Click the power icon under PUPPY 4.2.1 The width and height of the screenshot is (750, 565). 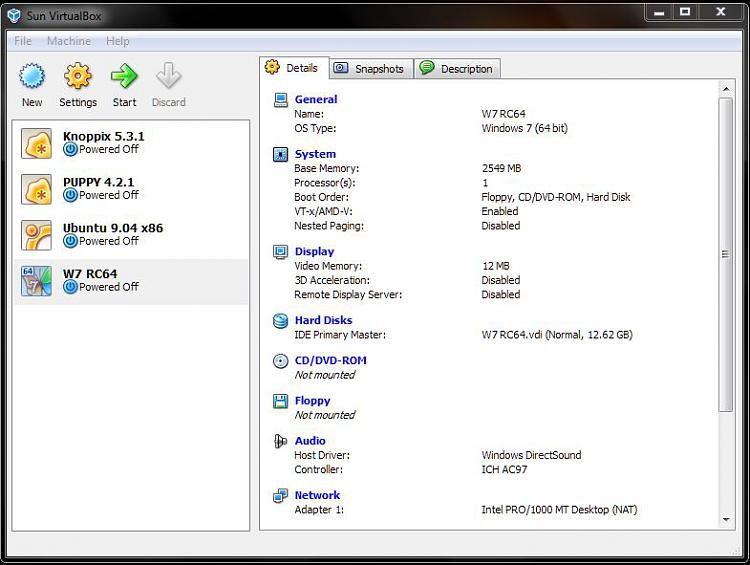[70, 195]
